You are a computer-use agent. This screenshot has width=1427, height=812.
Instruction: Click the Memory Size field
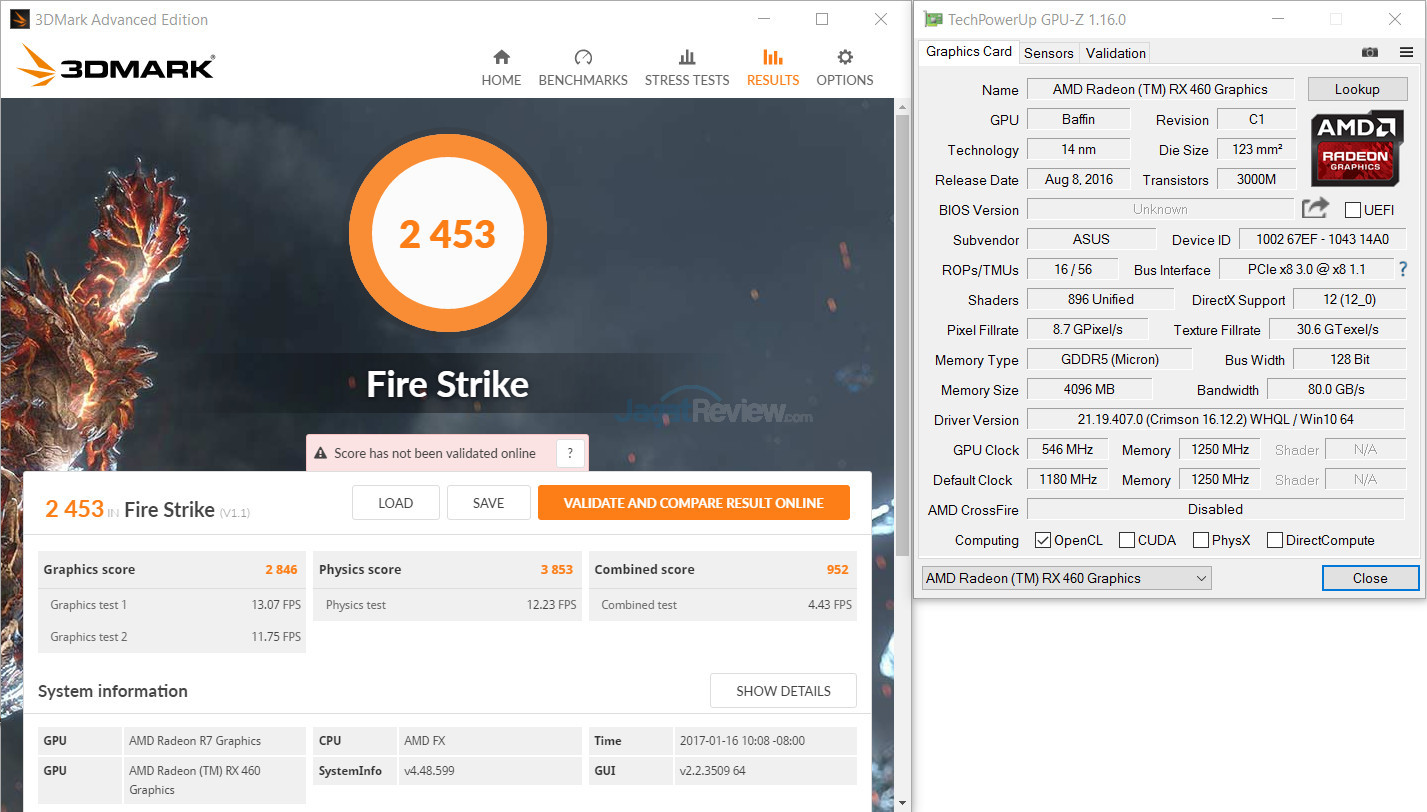coord(1090,389)
